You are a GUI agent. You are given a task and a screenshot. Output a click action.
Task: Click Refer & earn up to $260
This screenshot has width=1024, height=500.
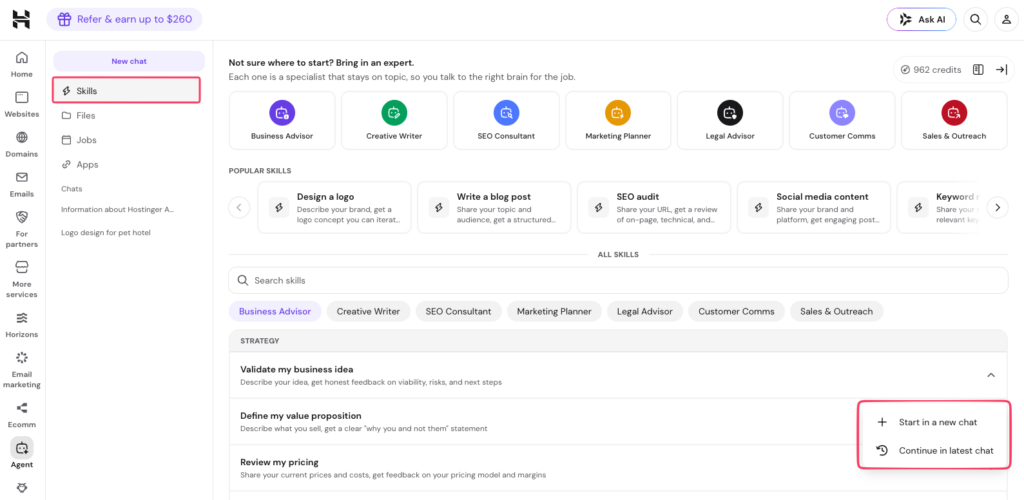point(124,20)
